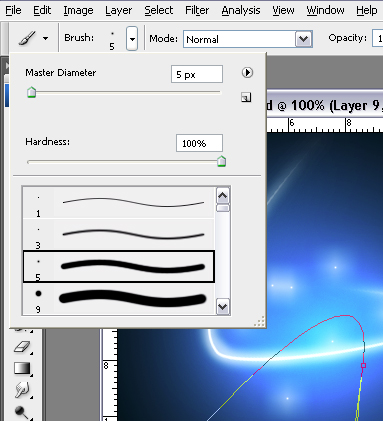Click the Opacity value field
Viewport: 383px width, 421px height.
tap(378, 39)
